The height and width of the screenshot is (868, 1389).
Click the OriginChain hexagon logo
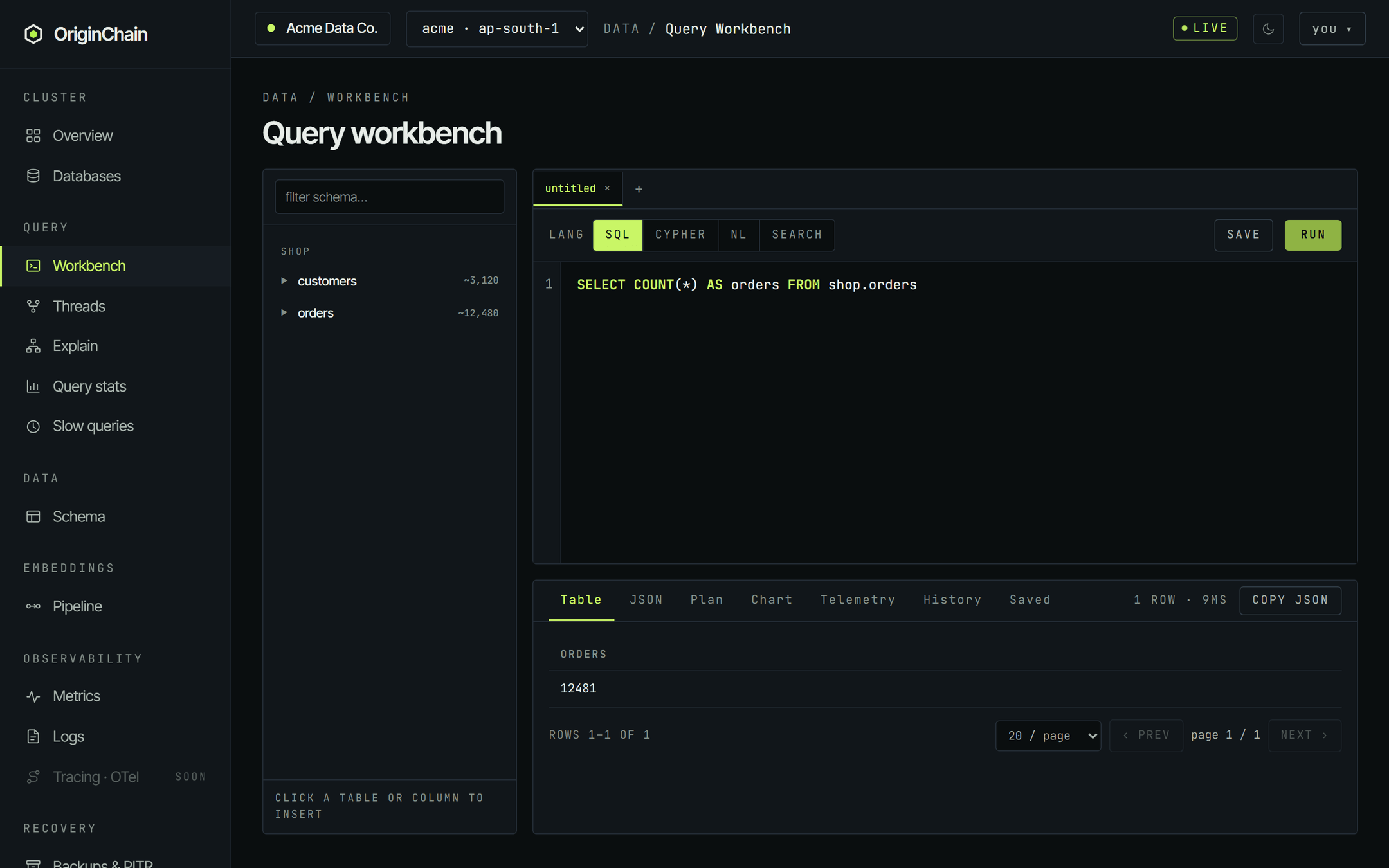pos(33,34)
